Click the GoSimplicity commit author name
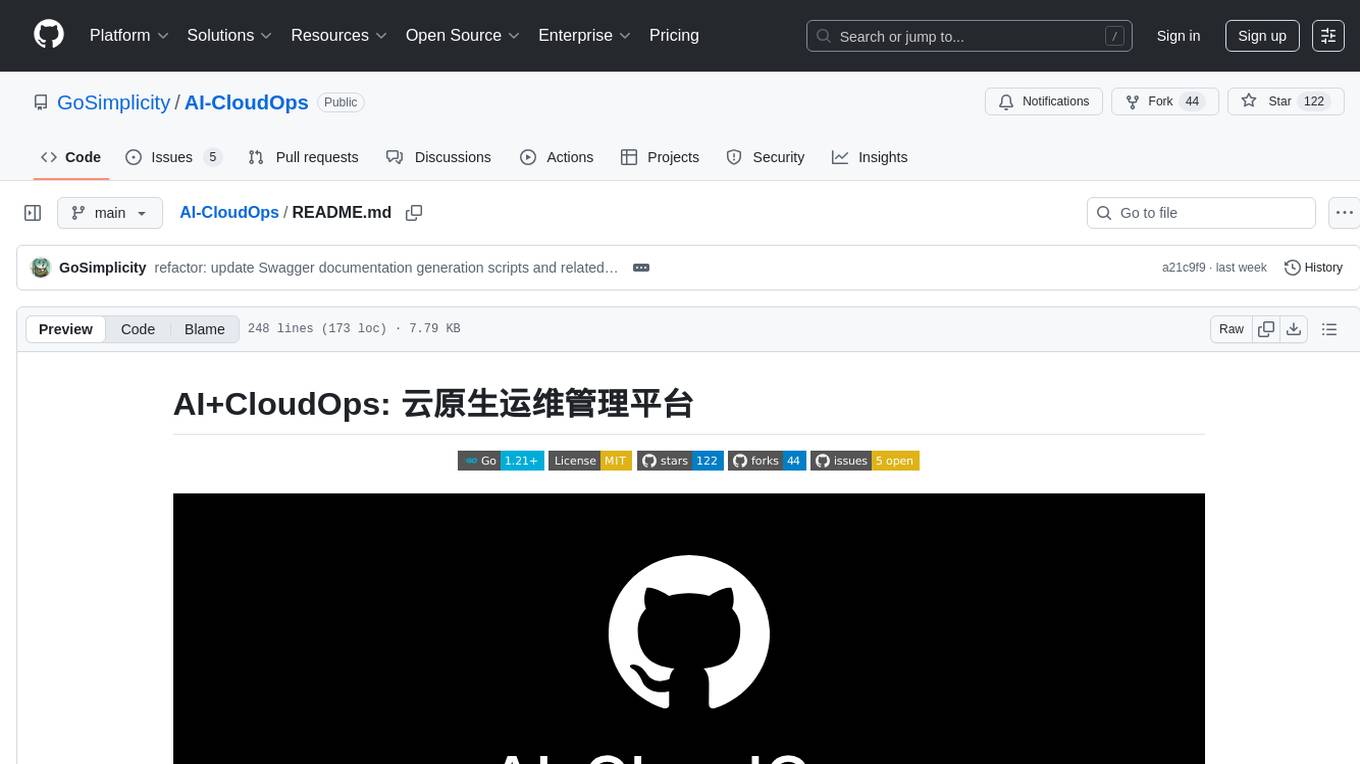The image size is (1360, 764). click(103, 268)
